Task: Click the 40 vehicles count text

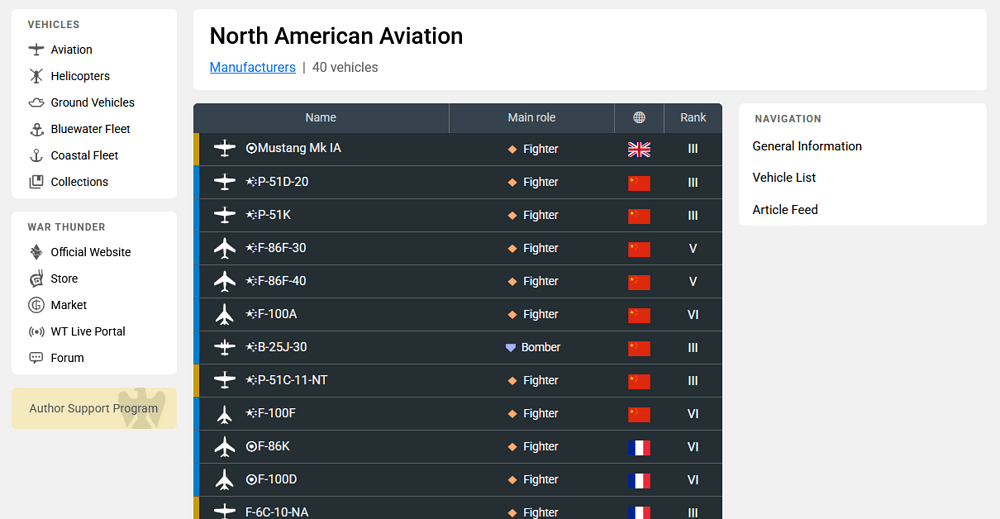Action: 345,68
